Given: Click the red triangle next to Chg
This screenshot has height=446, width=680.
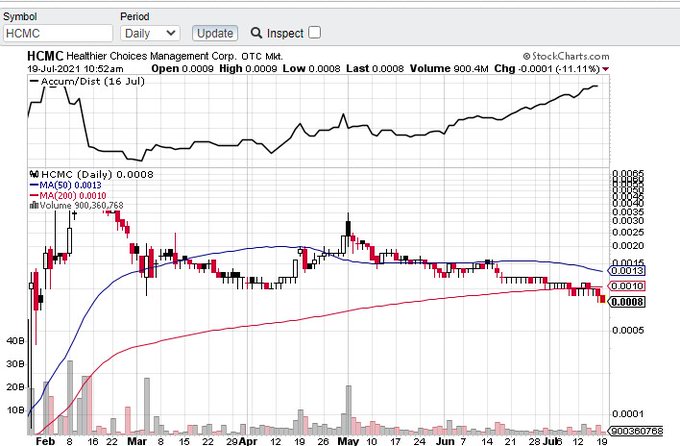Looking at the screenshot, I should pos(605,69).
